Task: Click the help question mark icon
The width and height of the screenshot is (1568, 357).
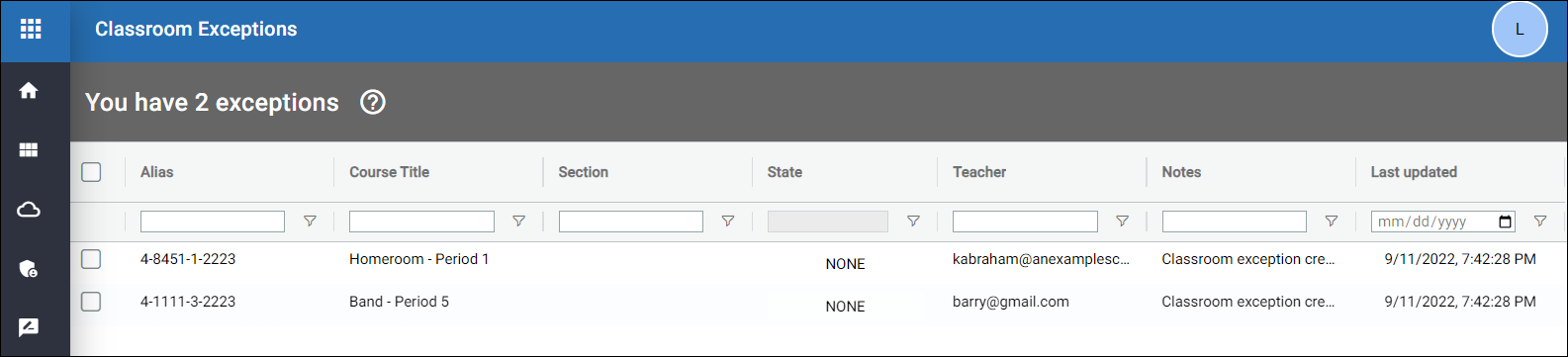Action: tap(373, 102)
